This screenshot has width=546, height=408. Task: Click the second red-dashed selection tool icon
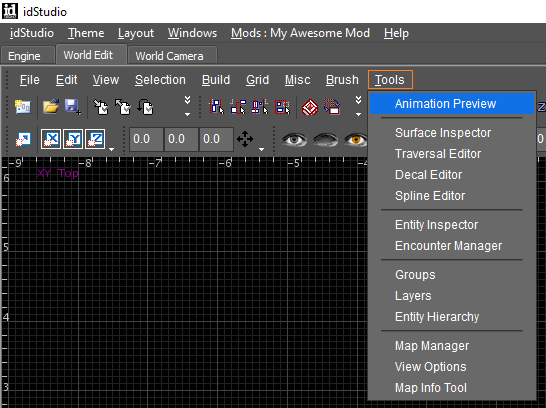(x=238, y=107)
